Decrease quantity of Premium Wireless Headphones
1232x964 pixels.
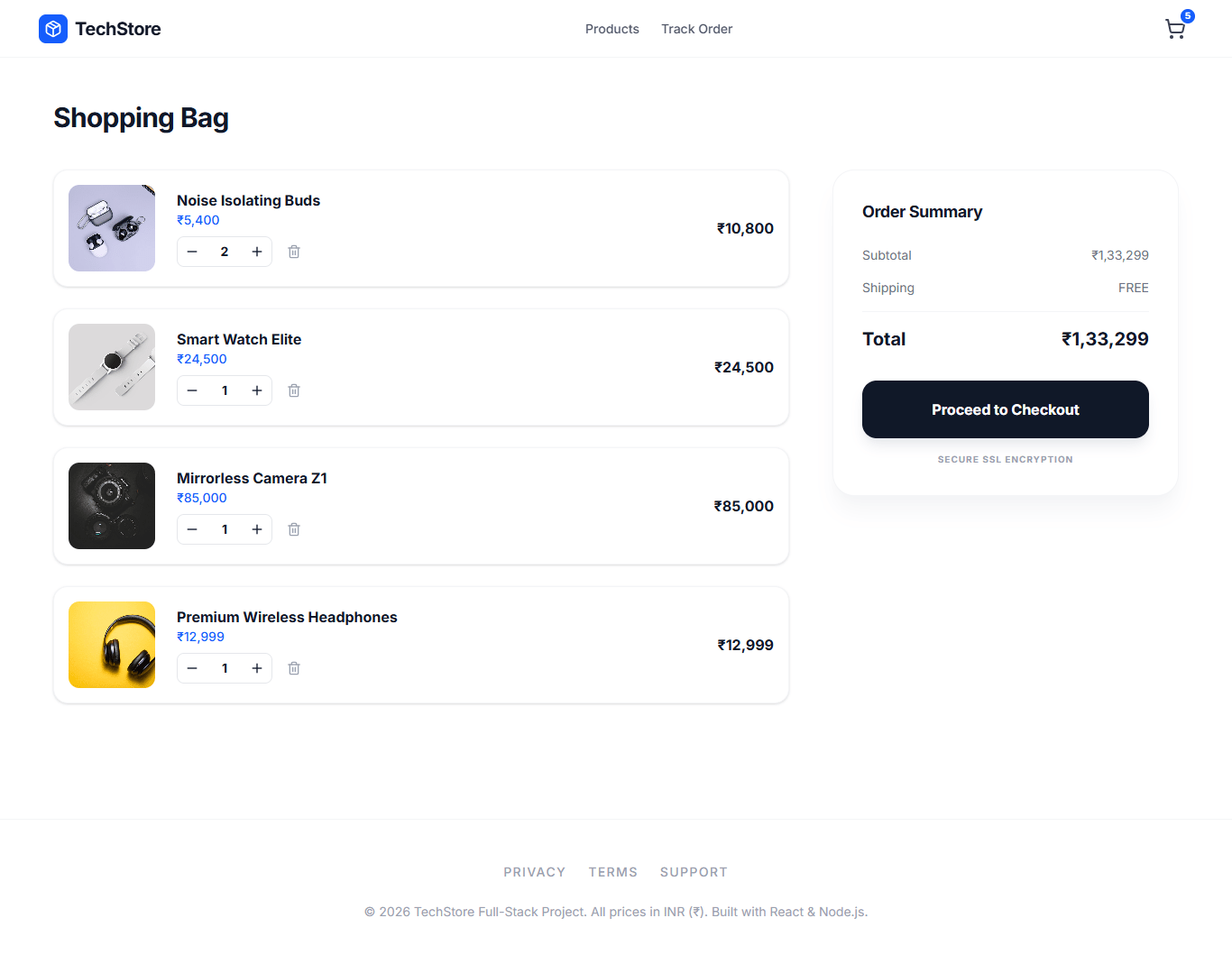(x=192, y=668)
